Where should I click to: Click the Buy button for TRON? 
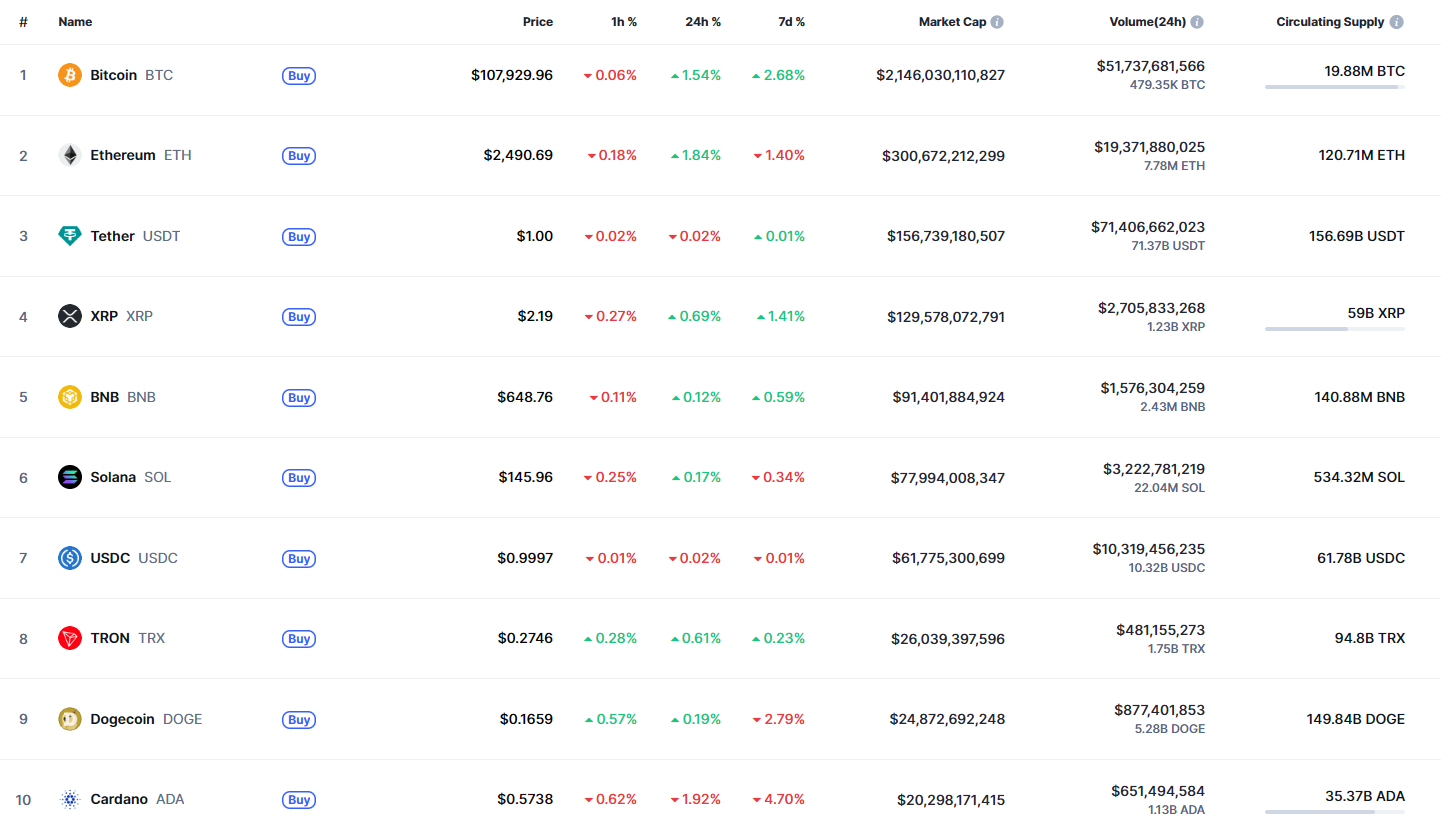(x=299, y=639)
